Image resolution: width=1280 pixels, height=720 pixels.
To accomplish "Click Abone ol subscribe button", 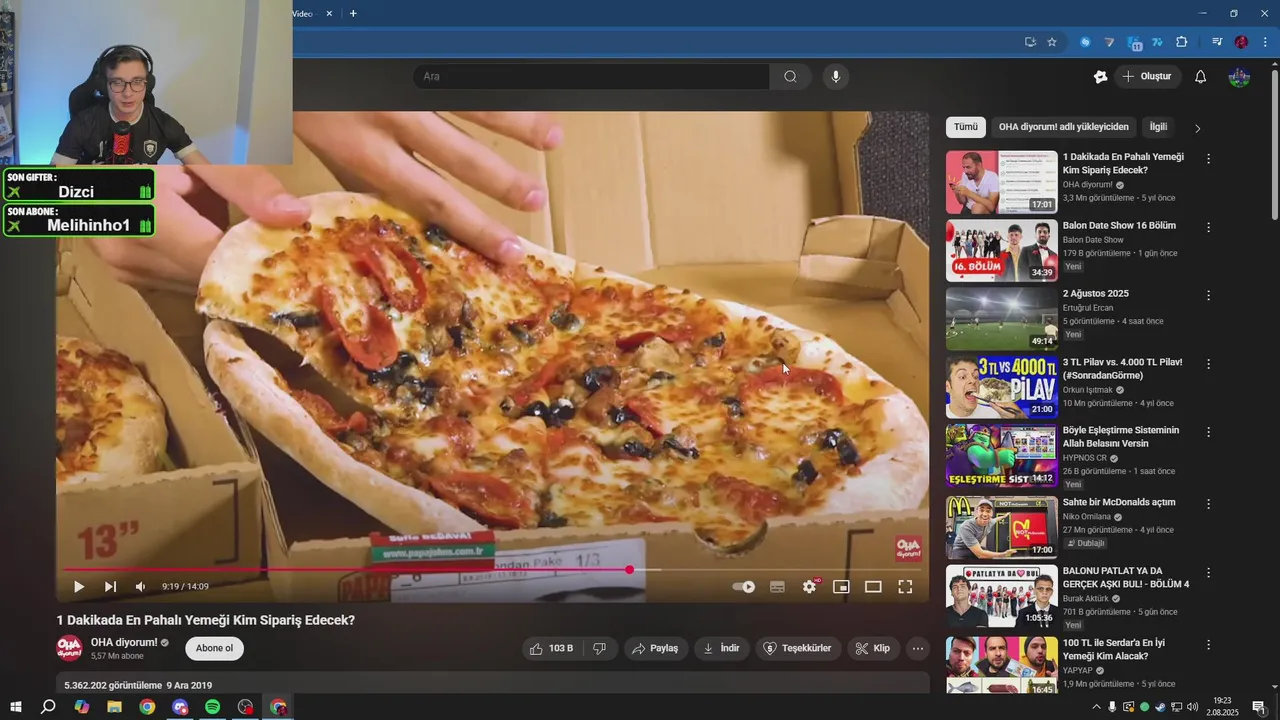I will 214,648.
